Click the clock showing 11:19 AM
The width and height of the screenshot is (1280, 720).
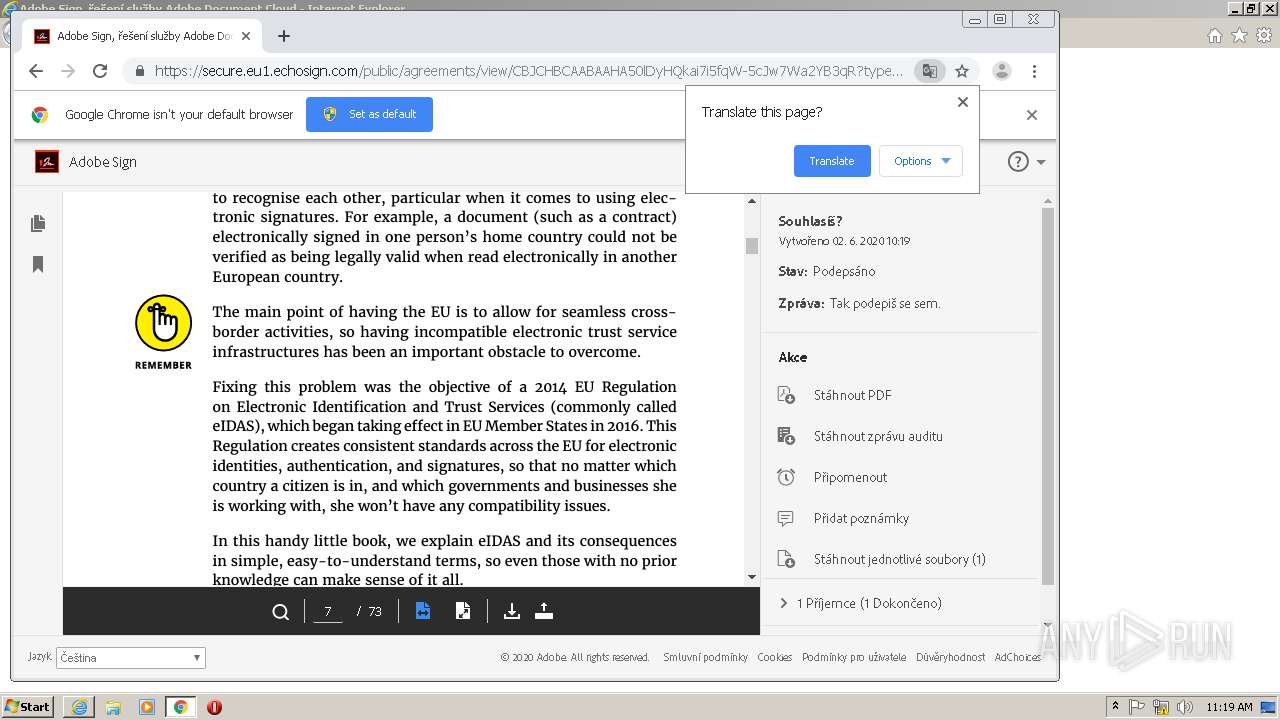click(1229, 707)
